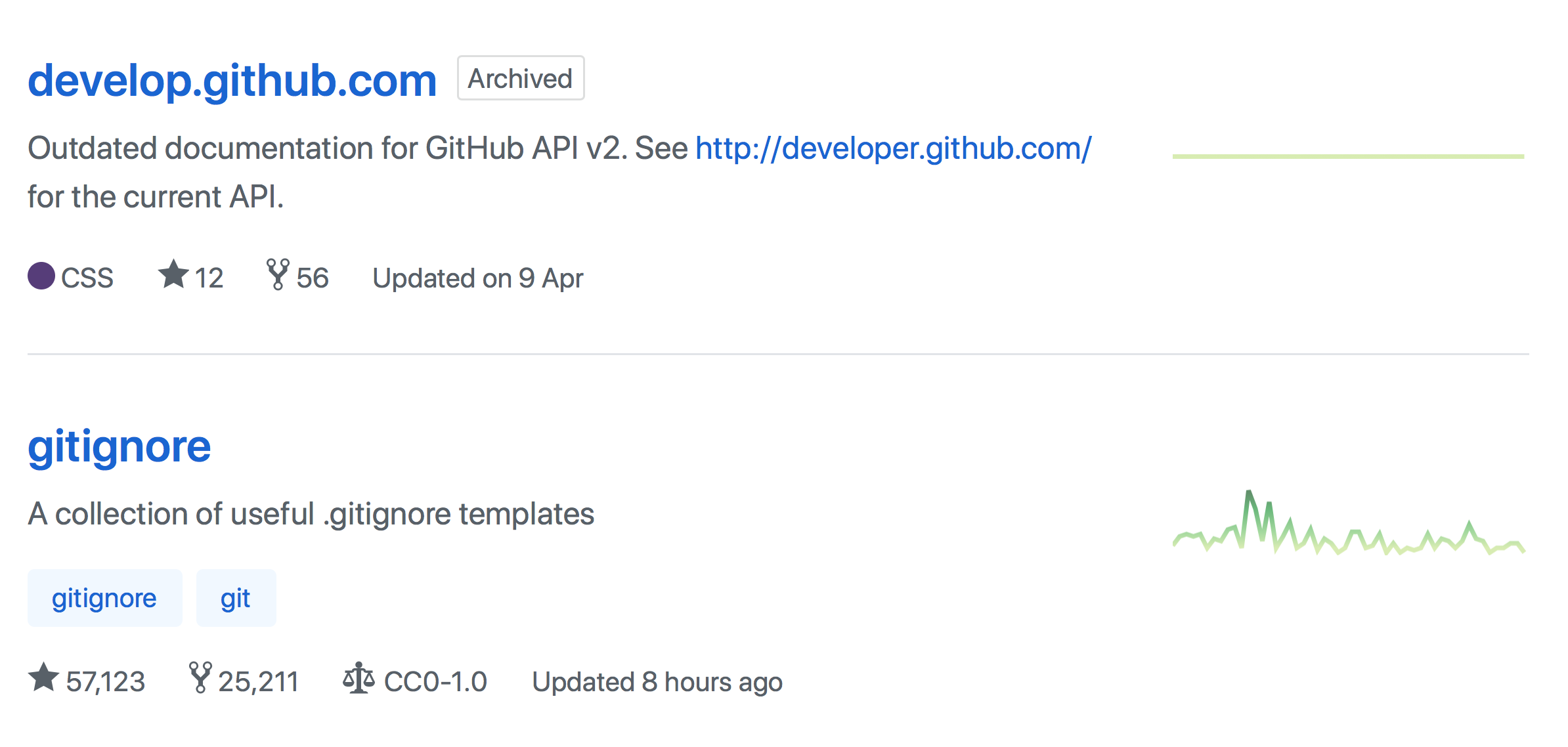Open the 12 stargazers count
The height and width of the screenshot is (747, 1568).
point(209,278)
